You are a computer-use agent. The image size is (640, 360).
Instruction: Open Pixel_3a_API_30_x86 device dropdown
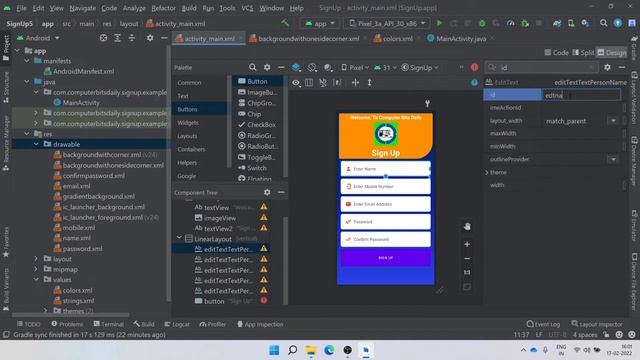coord(387,23)
